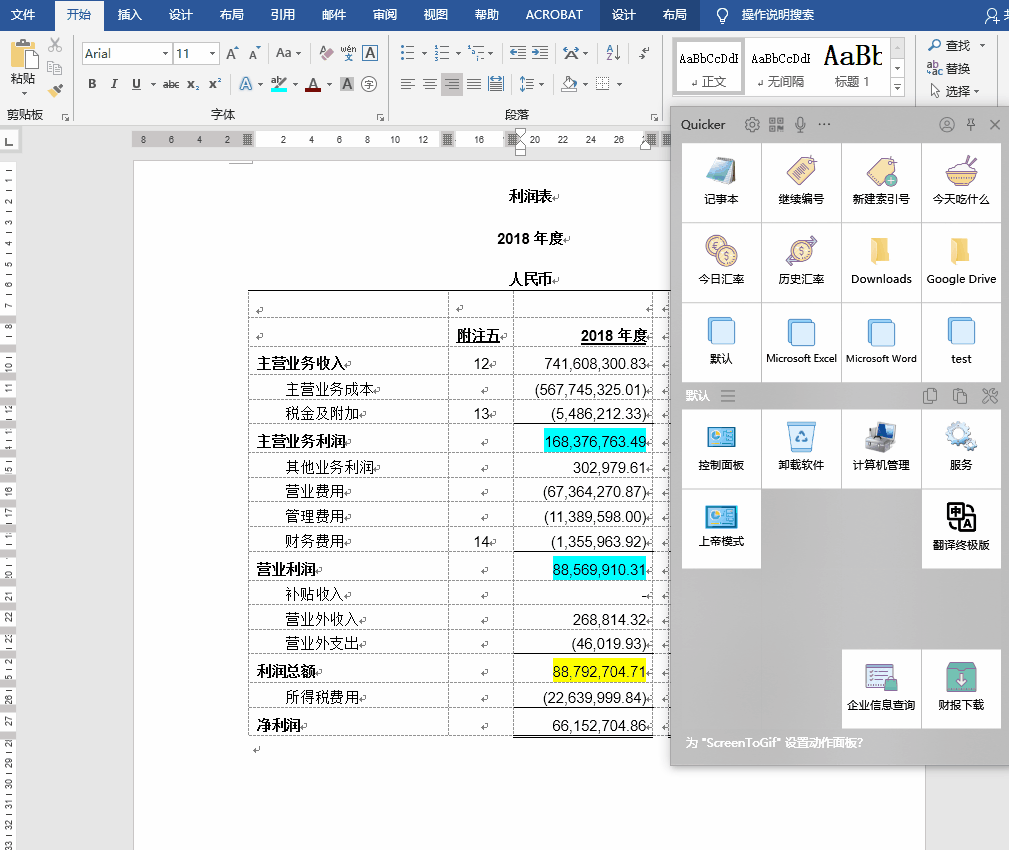Expand the 查找 find dropdown arrow

[982, 45]
